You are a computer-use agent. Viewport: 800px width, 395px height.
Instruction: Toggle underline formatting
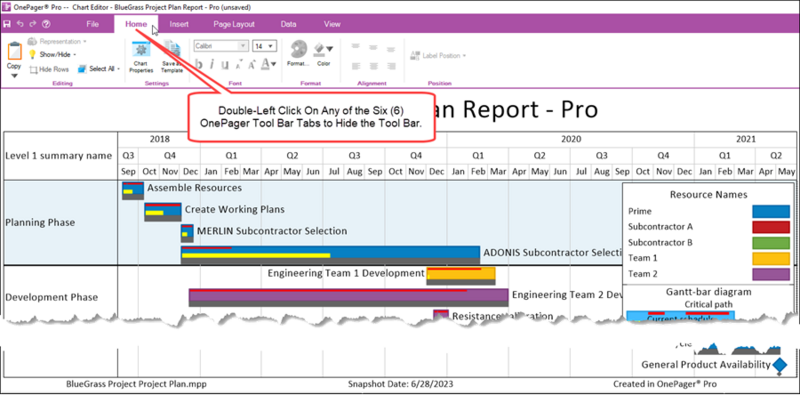pyautogui.click(x=225, y=64)
